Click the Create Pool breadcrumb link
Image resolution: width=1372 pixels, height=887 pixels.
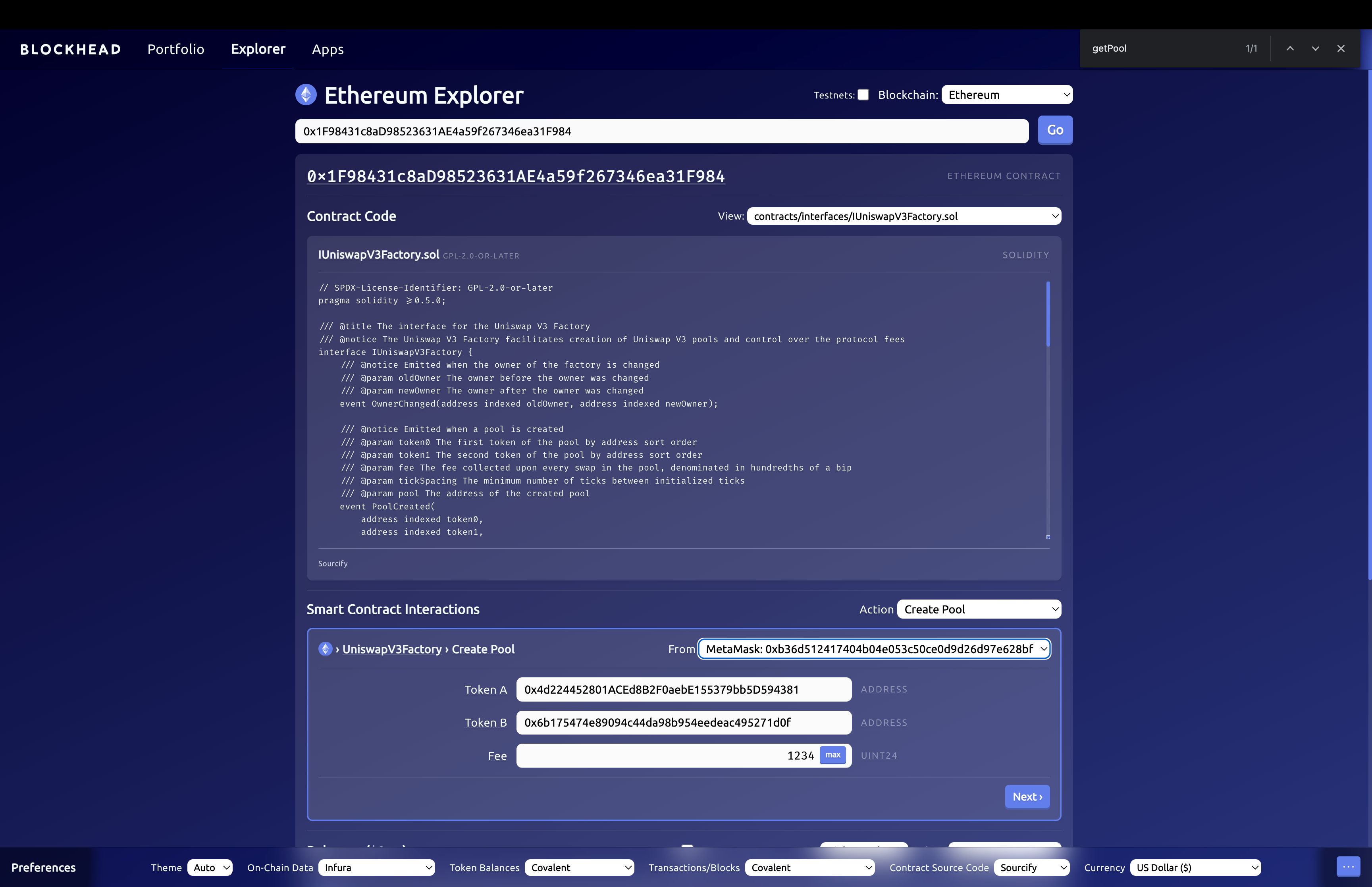483,649
